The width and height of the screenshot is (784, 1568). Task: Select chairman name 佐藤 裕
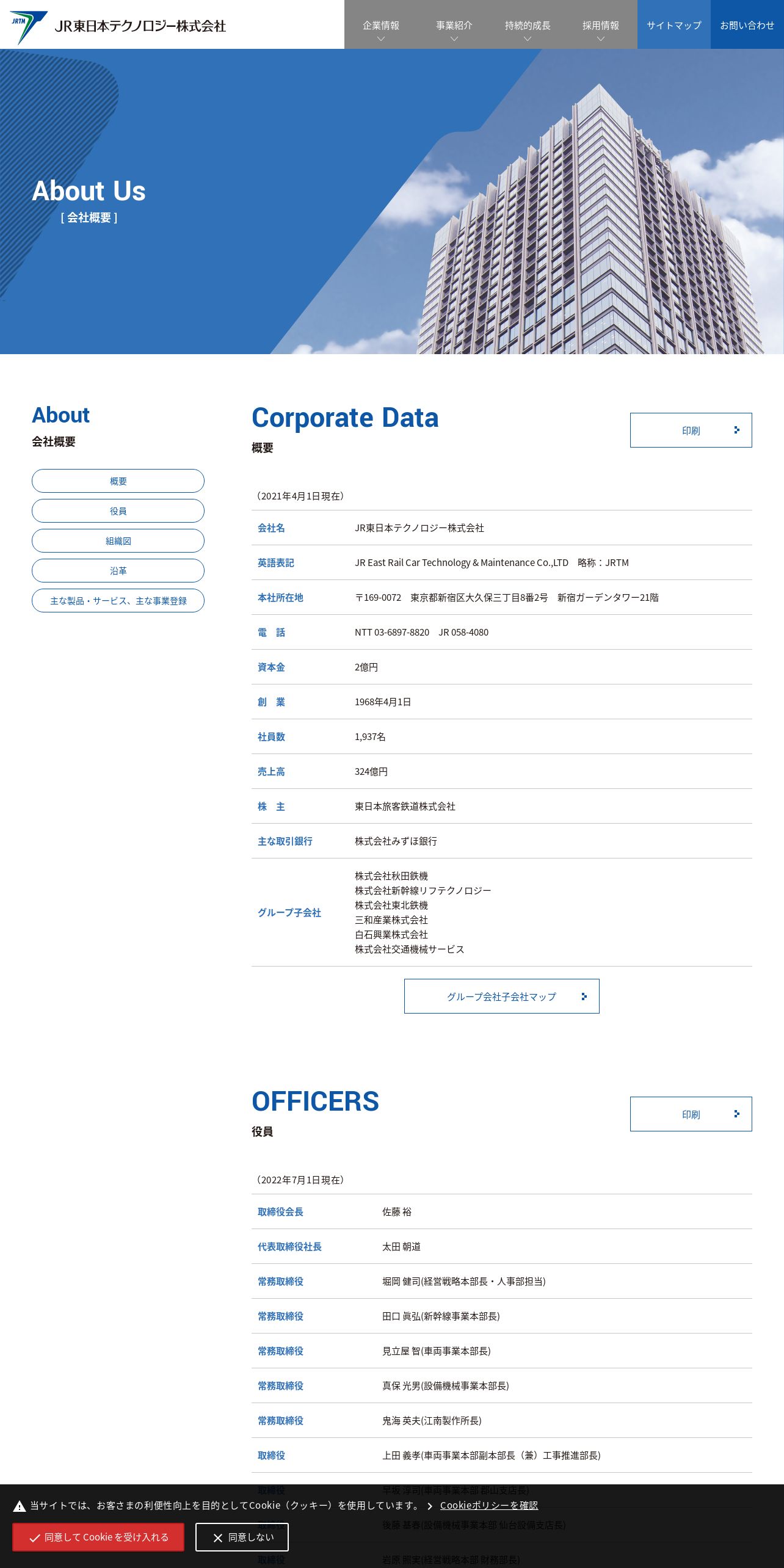coord(397,1212)
